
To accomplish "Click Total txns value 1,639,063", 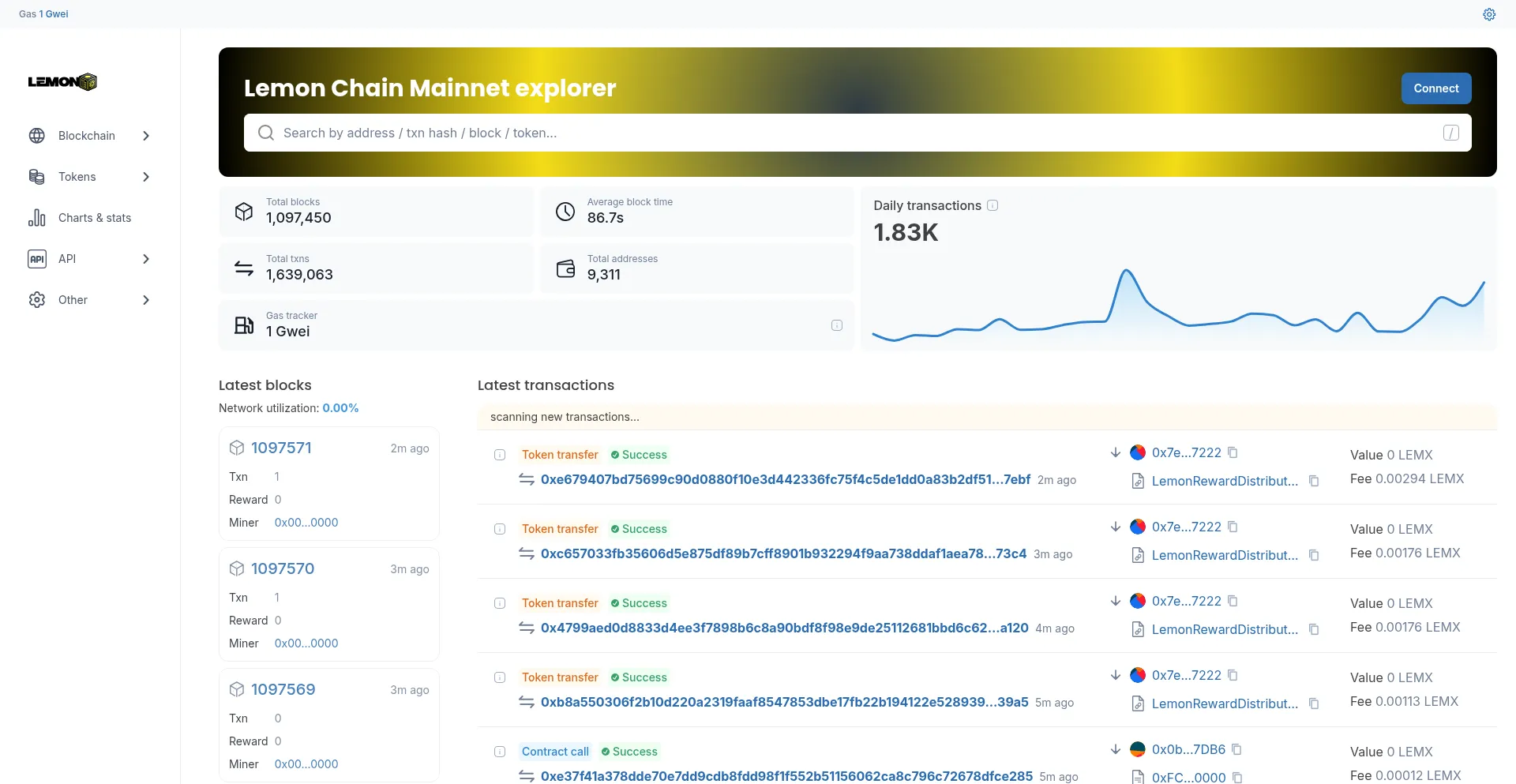I will (299, 275).
